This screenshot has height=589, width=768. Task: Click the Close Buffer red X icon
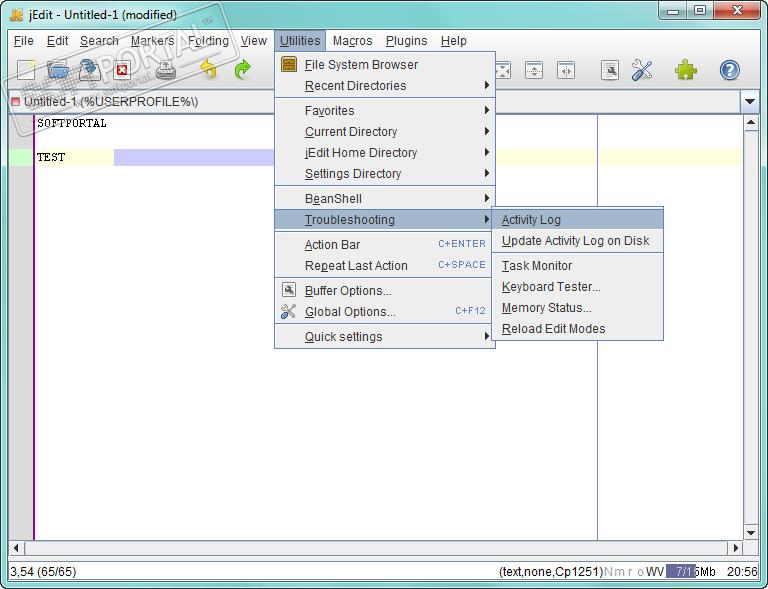point(122,70)
